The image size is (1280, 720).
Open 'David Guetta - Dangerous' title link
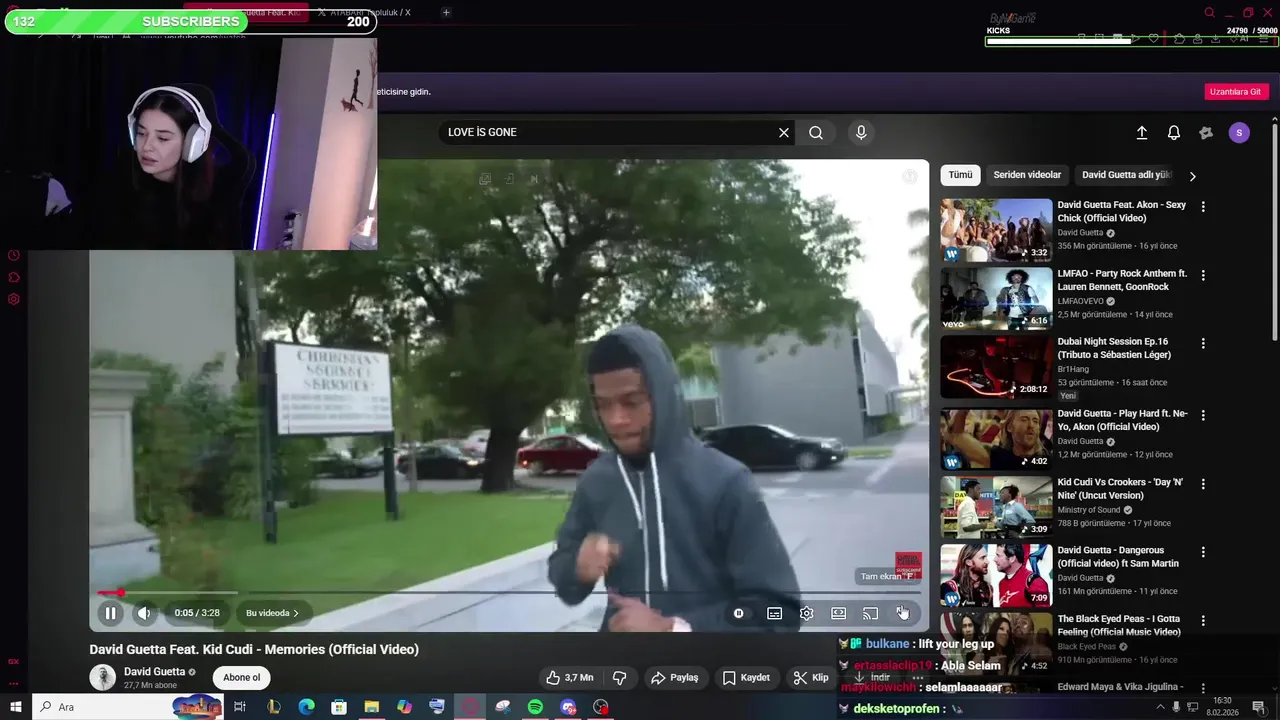click(x=1118, y=557)
